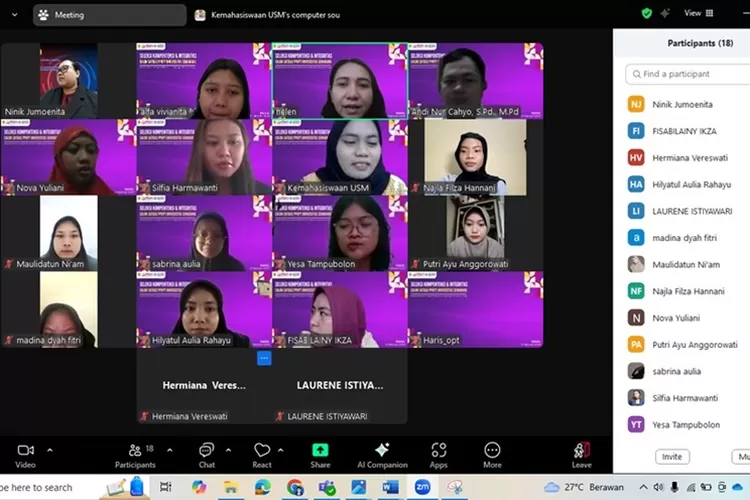The height and width of the screenshot is (500, 750).
Task: Click the HV avatar of Hermiana Vereswati
Action: 636,158
